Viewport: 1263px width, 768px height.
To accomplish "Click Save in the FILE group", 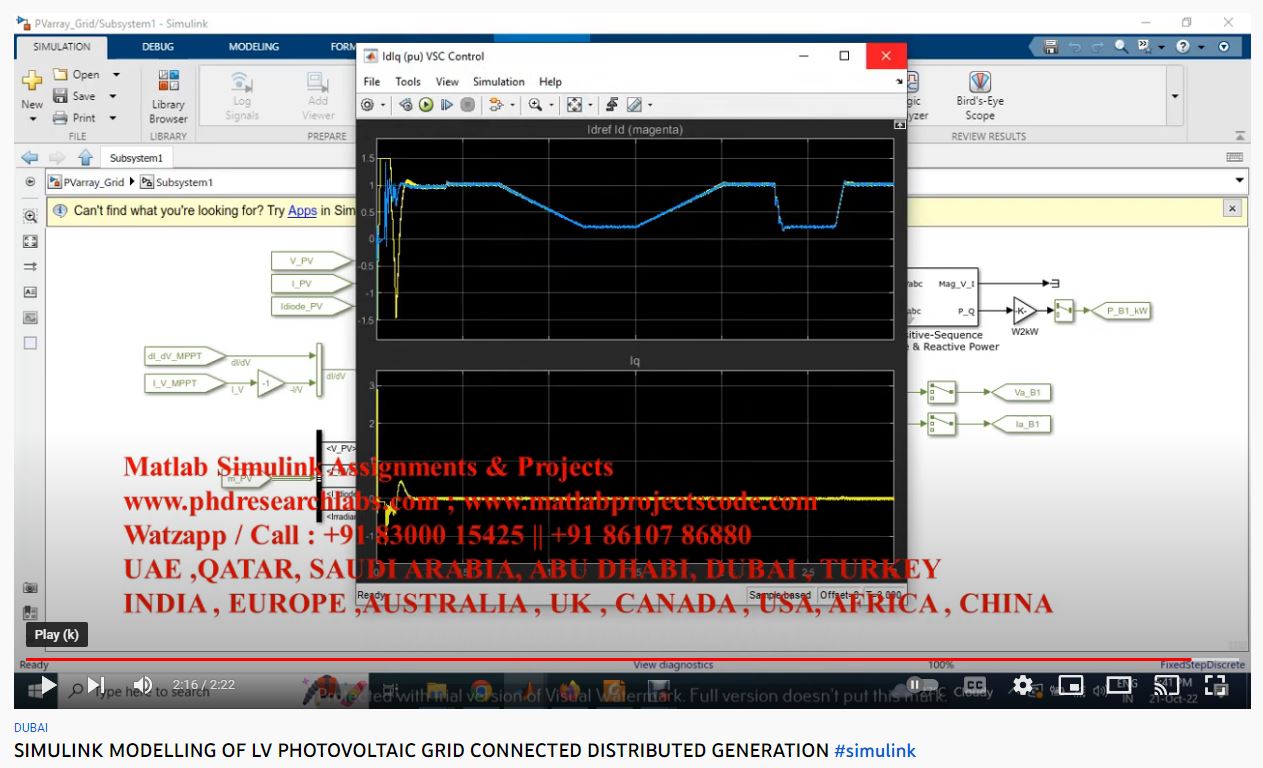I will click(x=75, y=96).
